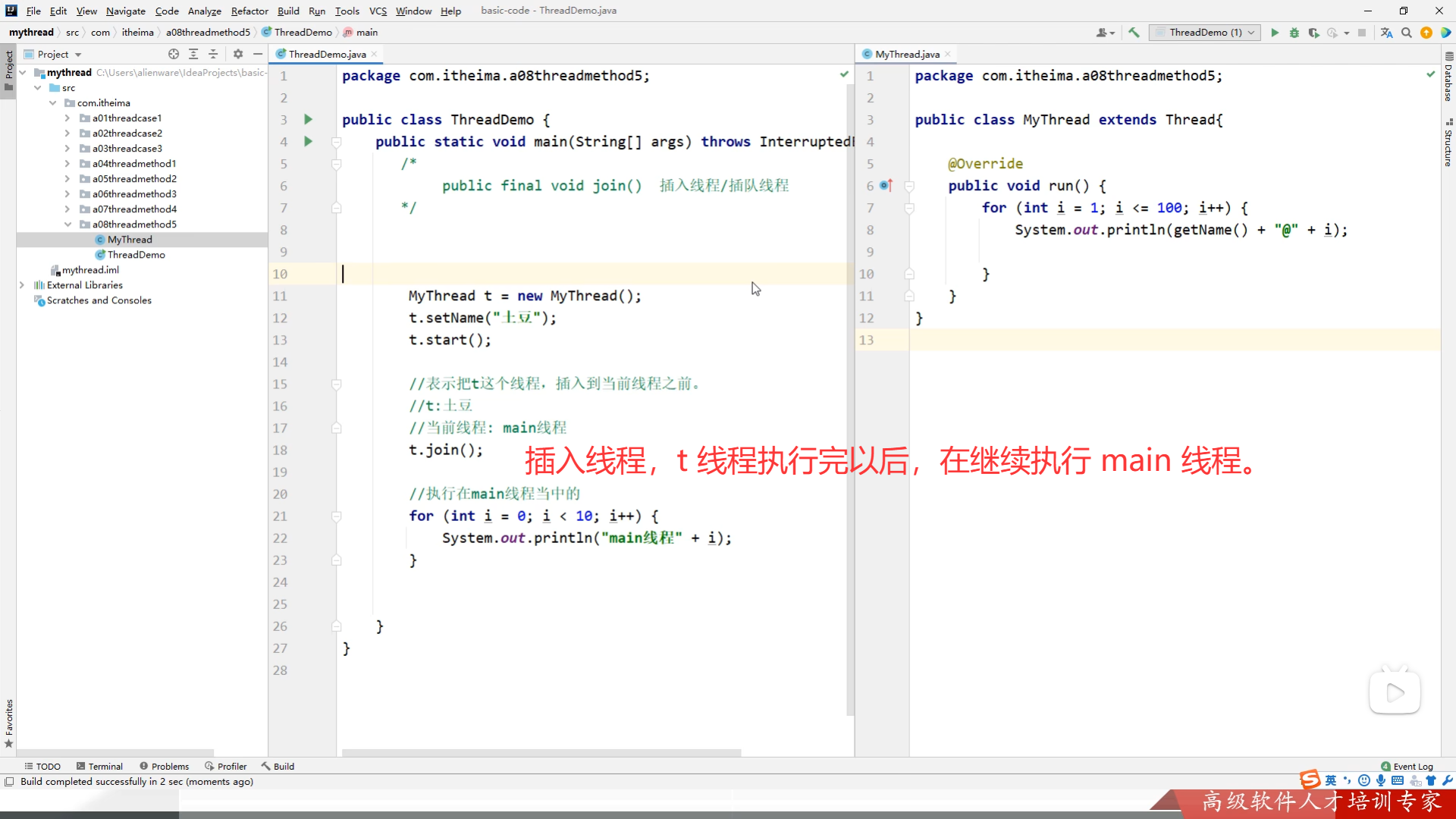Run with coverage shield icon
This screenshot has width=1456, height=819.
[1313, 33]
